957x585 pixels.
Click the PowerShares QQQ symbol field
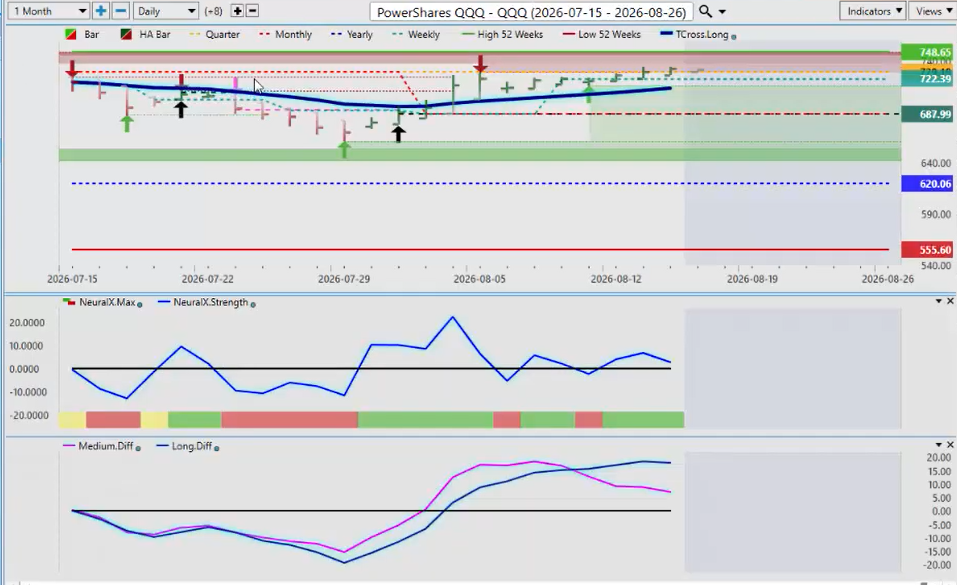coord(531,12)
